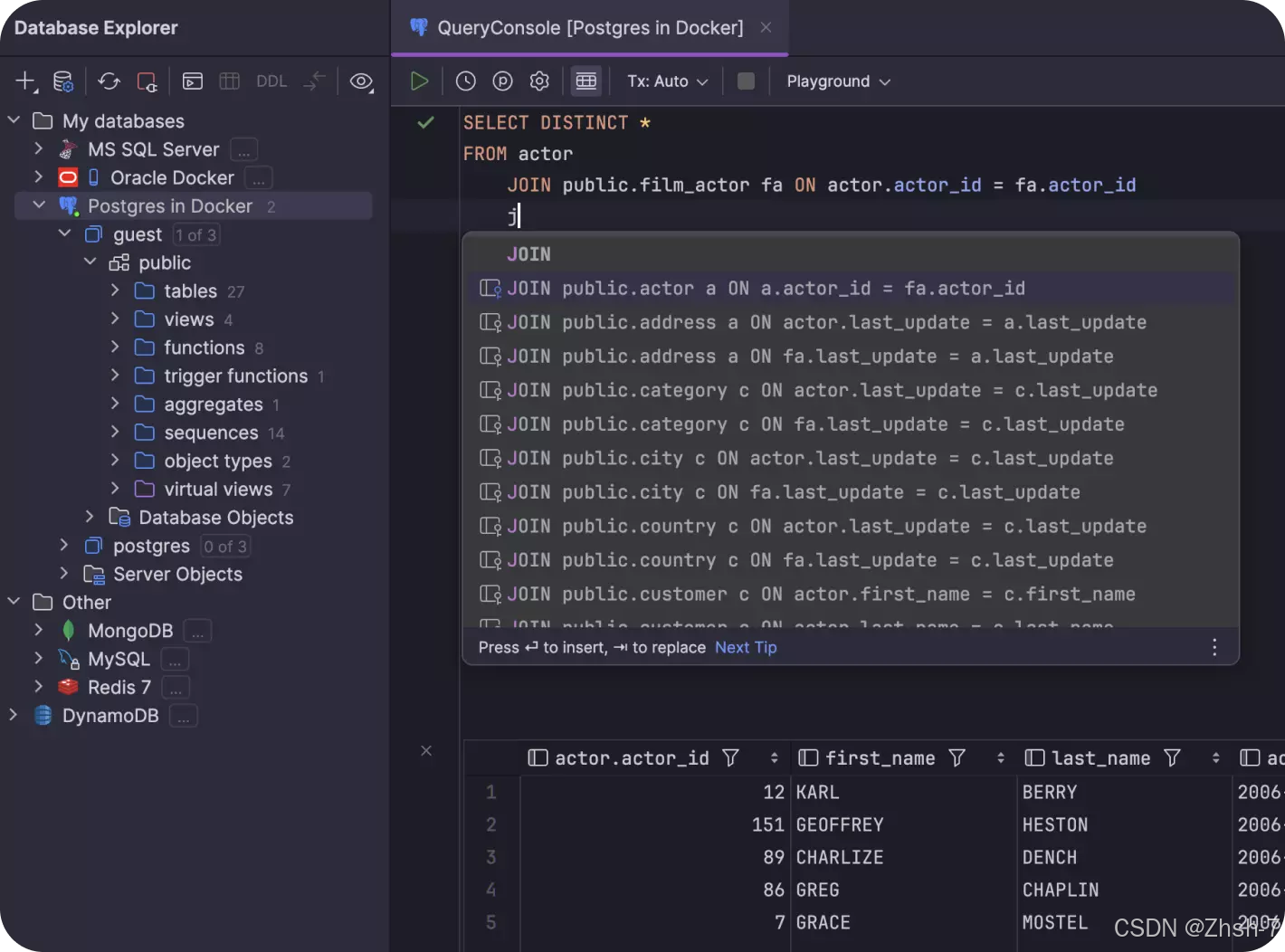The image size is (1285, 952).
Task: Click the DDL toolbar button
Action: [271, 81]
